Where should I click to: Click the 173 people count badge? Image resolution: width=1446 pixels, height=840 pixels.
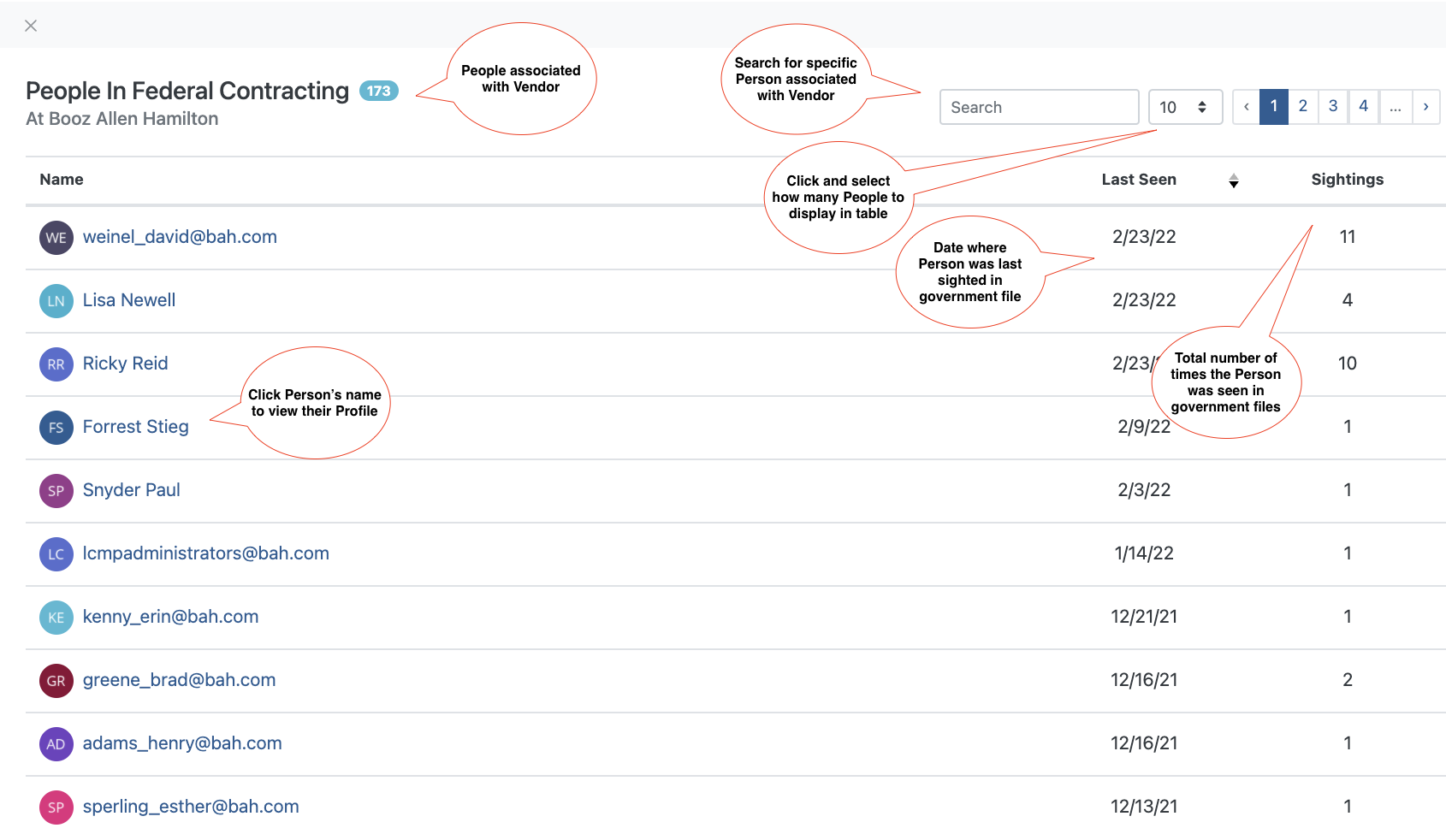(379, 91)
